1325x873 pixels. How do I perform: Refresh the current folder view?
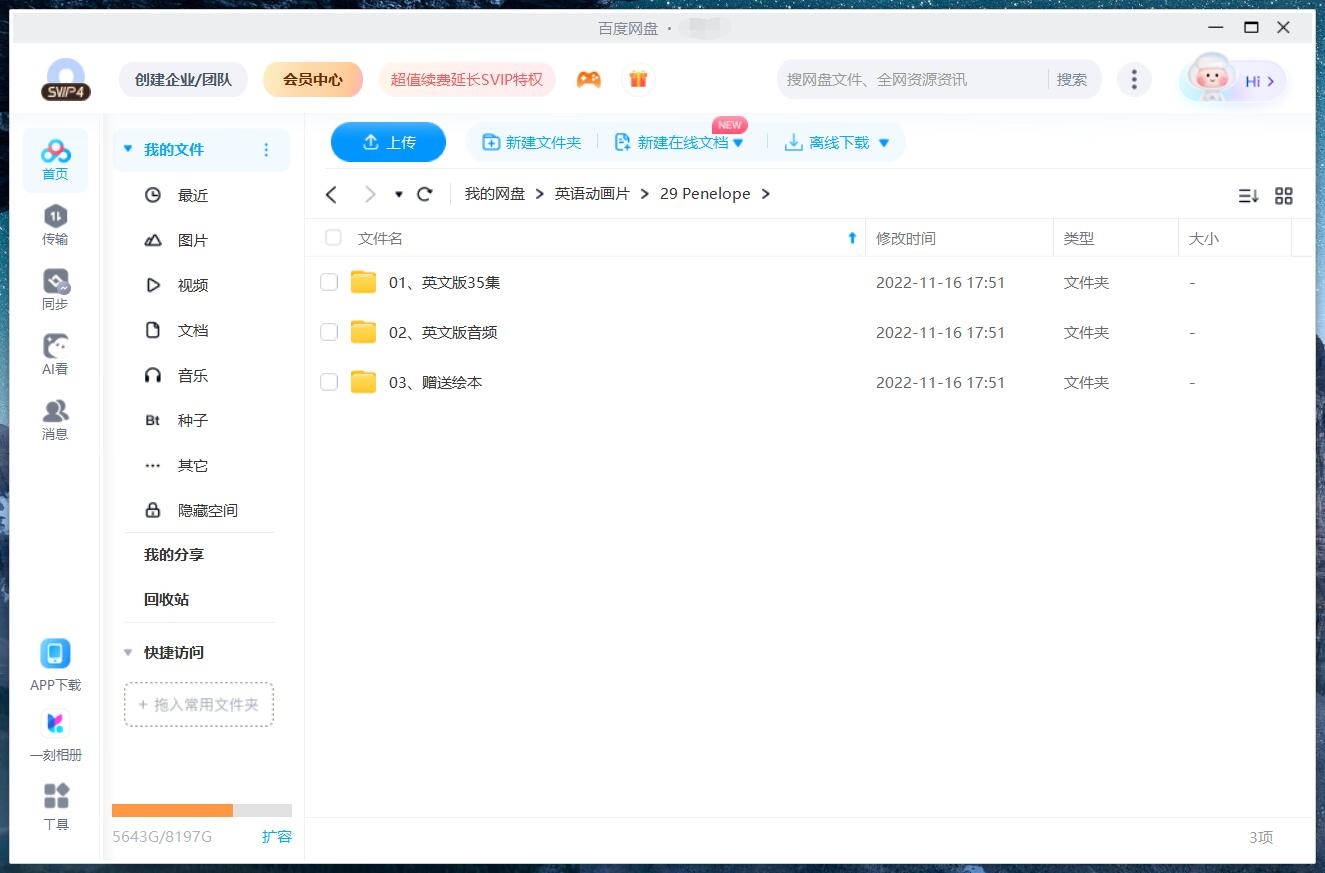coord(424,194)
